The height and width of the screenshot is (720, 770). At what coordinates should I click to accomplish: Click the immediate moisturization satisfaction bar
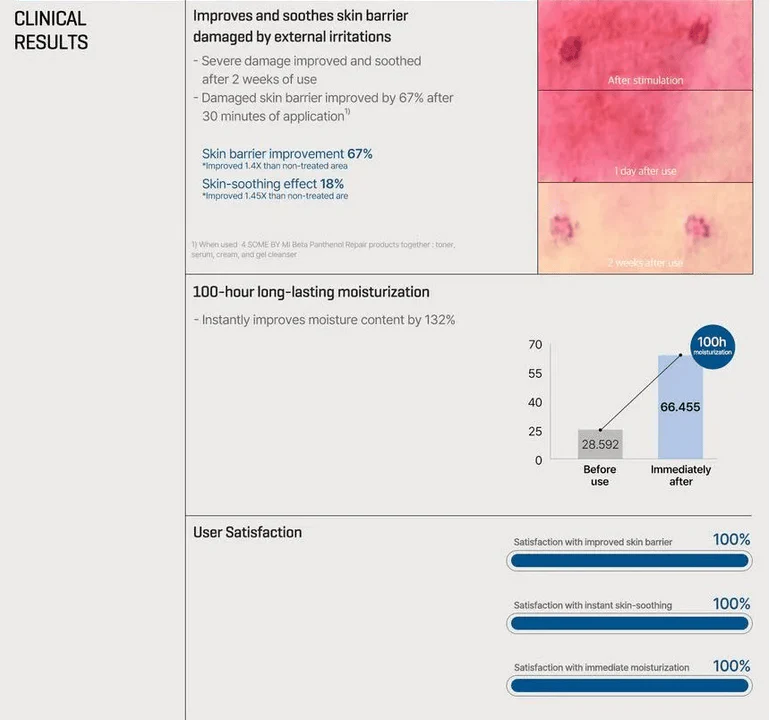pyautogui.click(x=629, y=686)
